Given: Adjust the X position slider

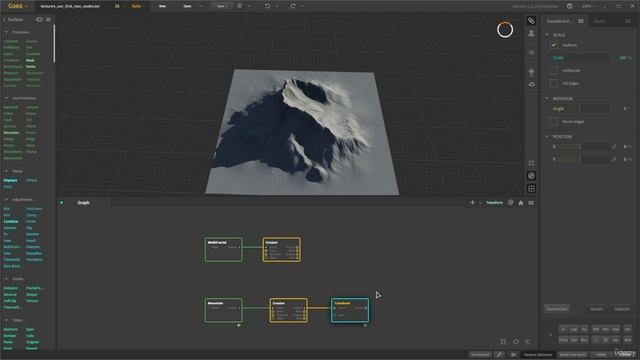Looking at the screenshot, I should (580, 147).
